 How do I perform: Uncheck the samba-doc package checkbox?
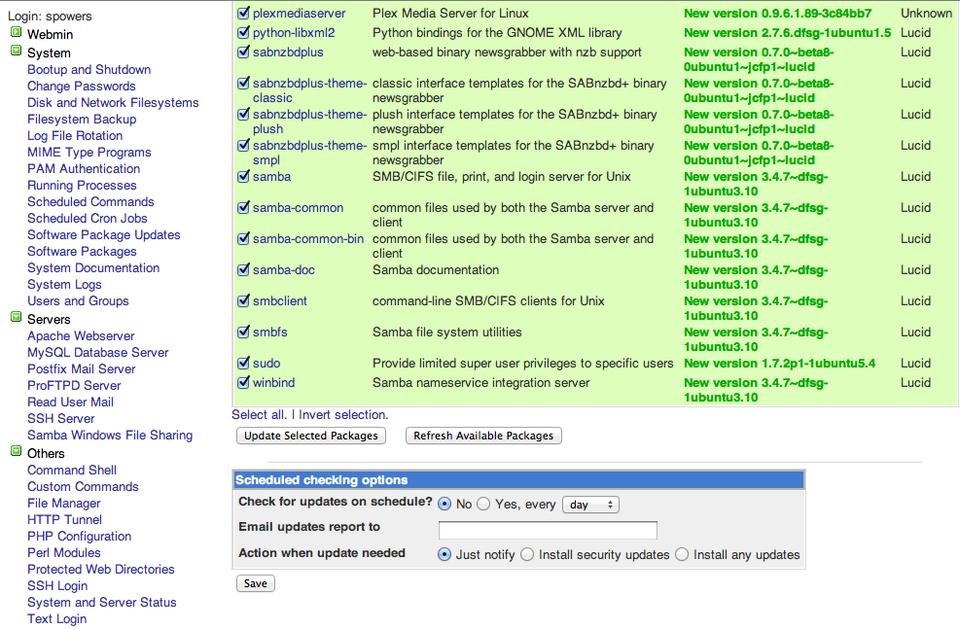[x=243, y=270]
